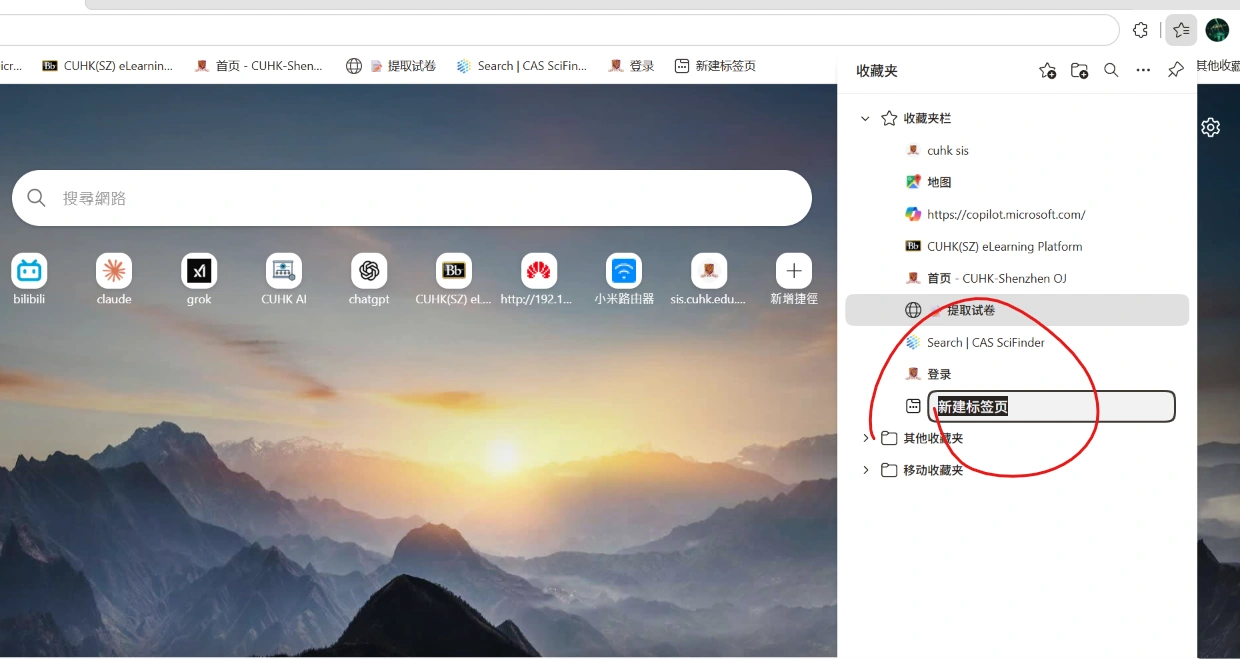Open the browser profile avatar
Viewport: 1240px width, 659px height.
pyautogui.click(x=1217, y=30)
